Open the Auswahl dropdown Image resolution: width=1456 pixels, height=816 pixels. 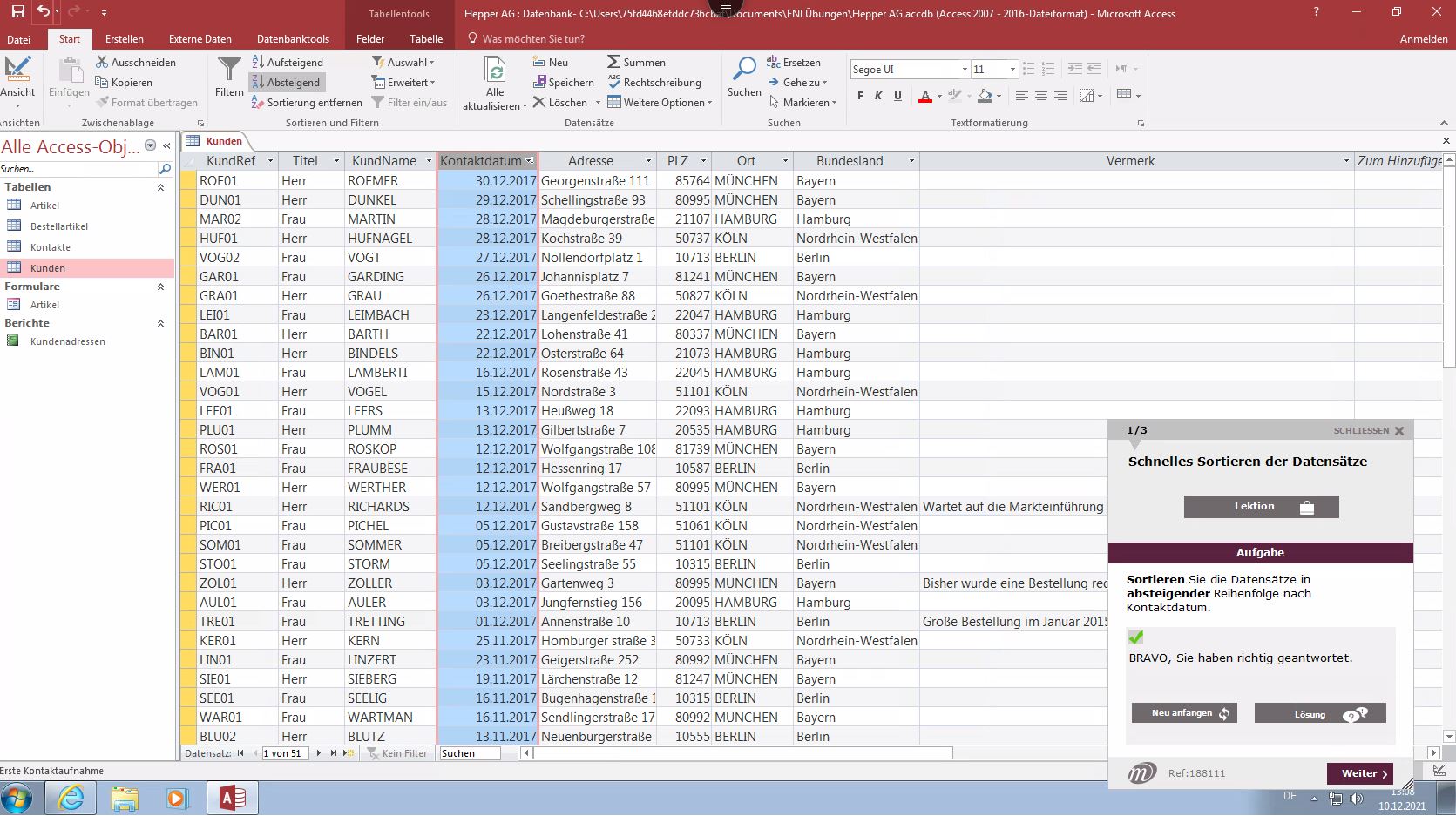(x=403, y=63)
